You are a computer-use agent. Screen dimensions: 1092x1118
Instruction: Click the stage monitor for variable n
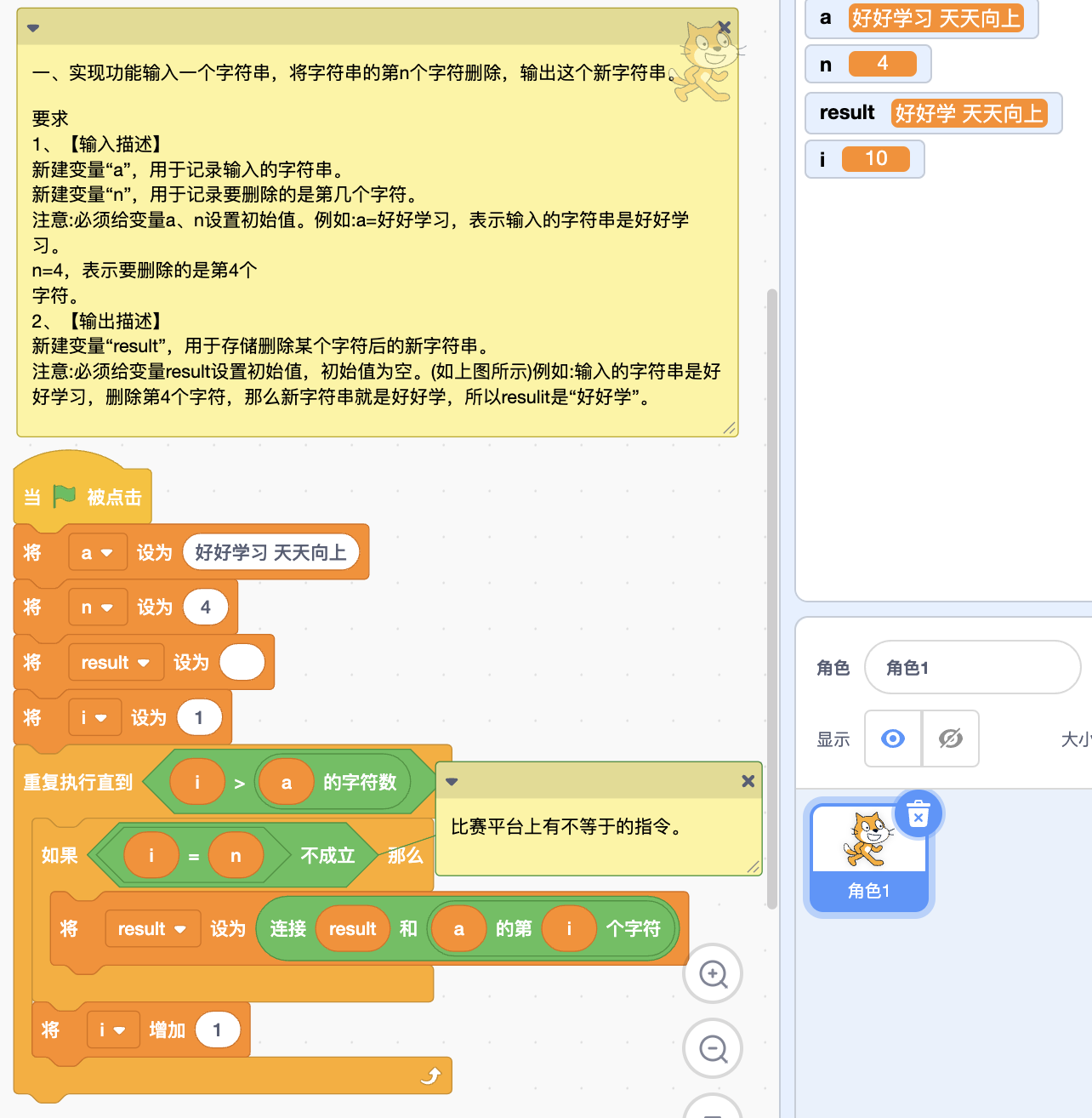click(x=867, y=64)
